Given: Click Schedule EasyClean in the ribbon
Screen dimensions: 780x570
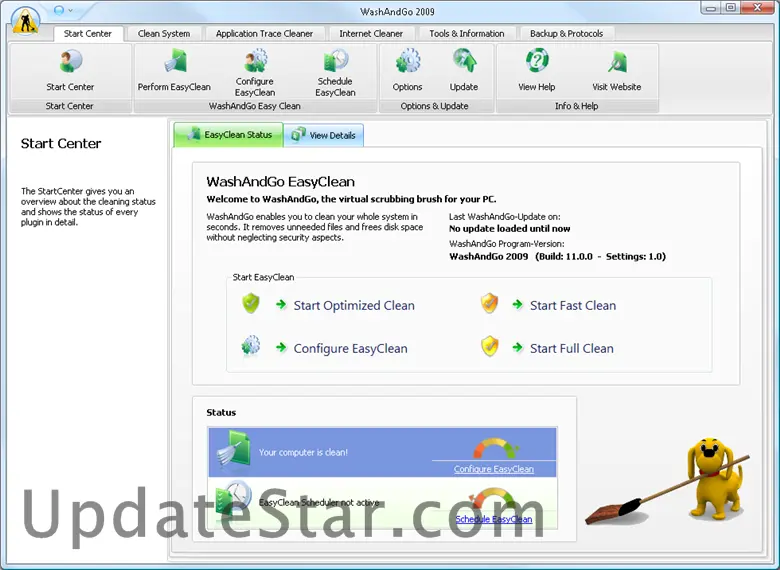Looking at the screenshot, I should (x=335, y=73).
